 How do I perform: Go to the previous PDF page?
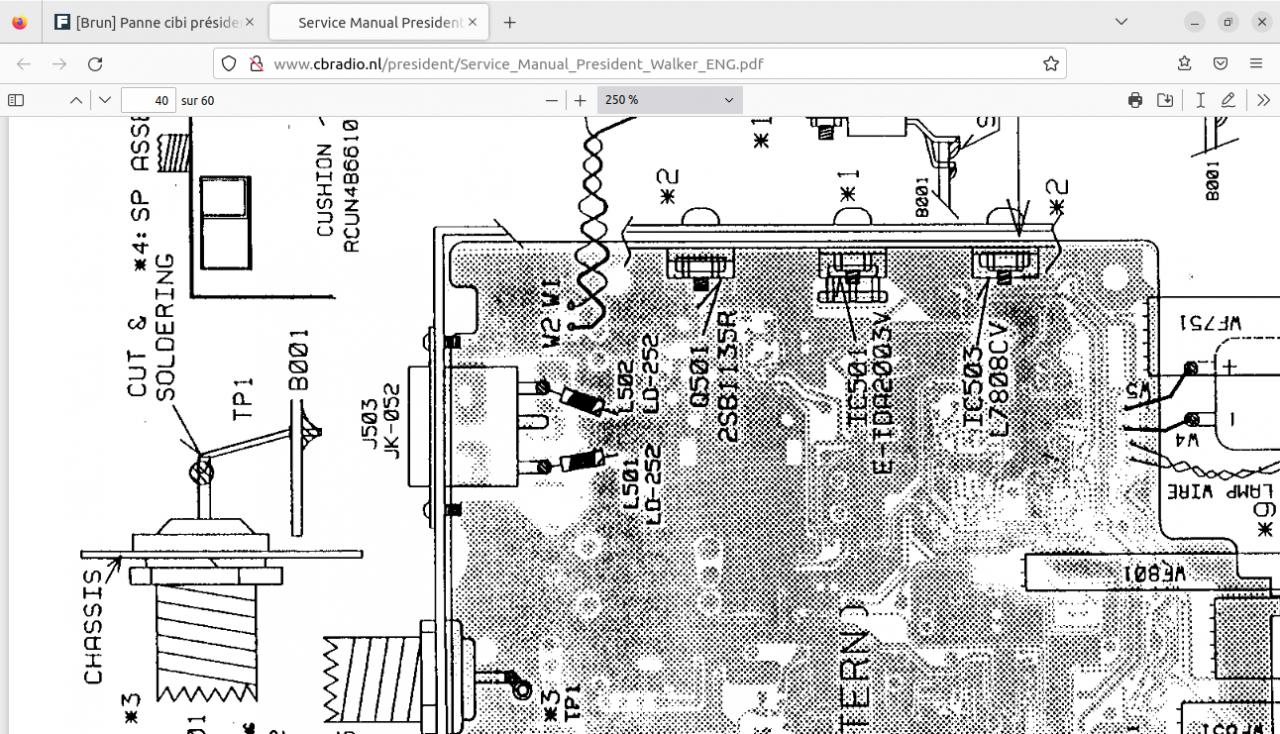point(77,100)
